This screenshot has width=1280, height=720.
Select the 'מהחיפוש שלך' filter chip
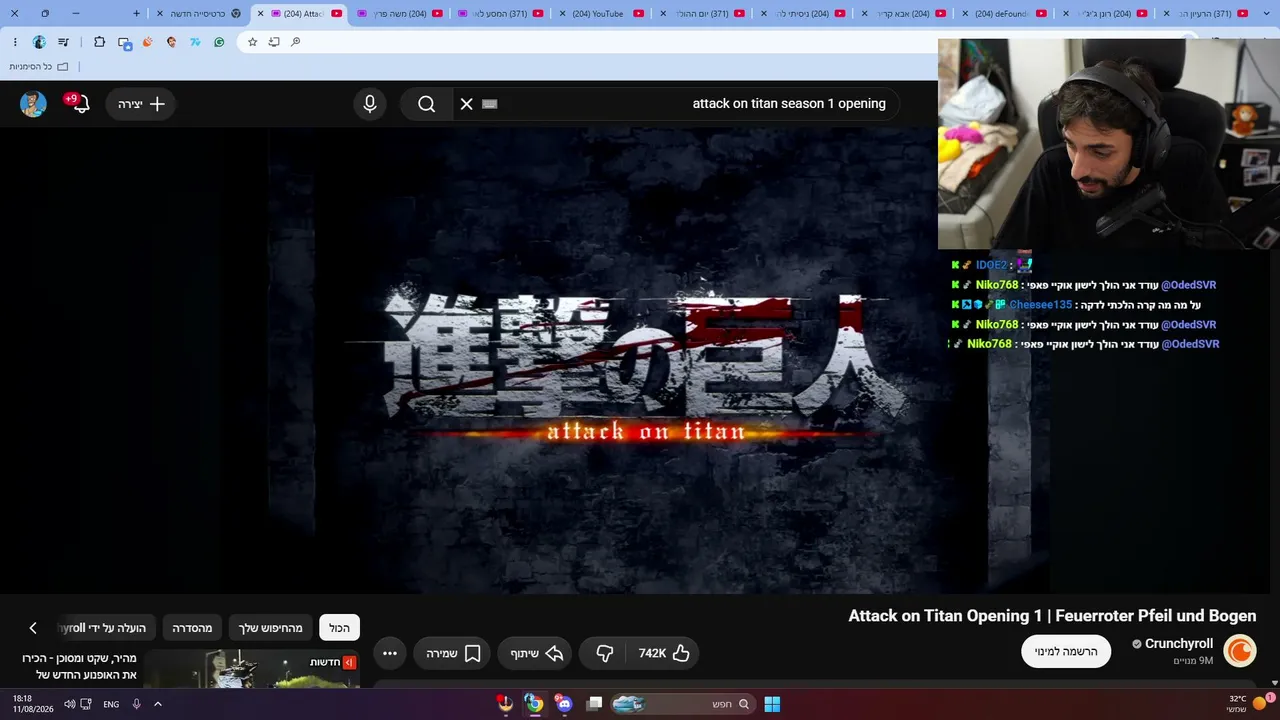270,628
